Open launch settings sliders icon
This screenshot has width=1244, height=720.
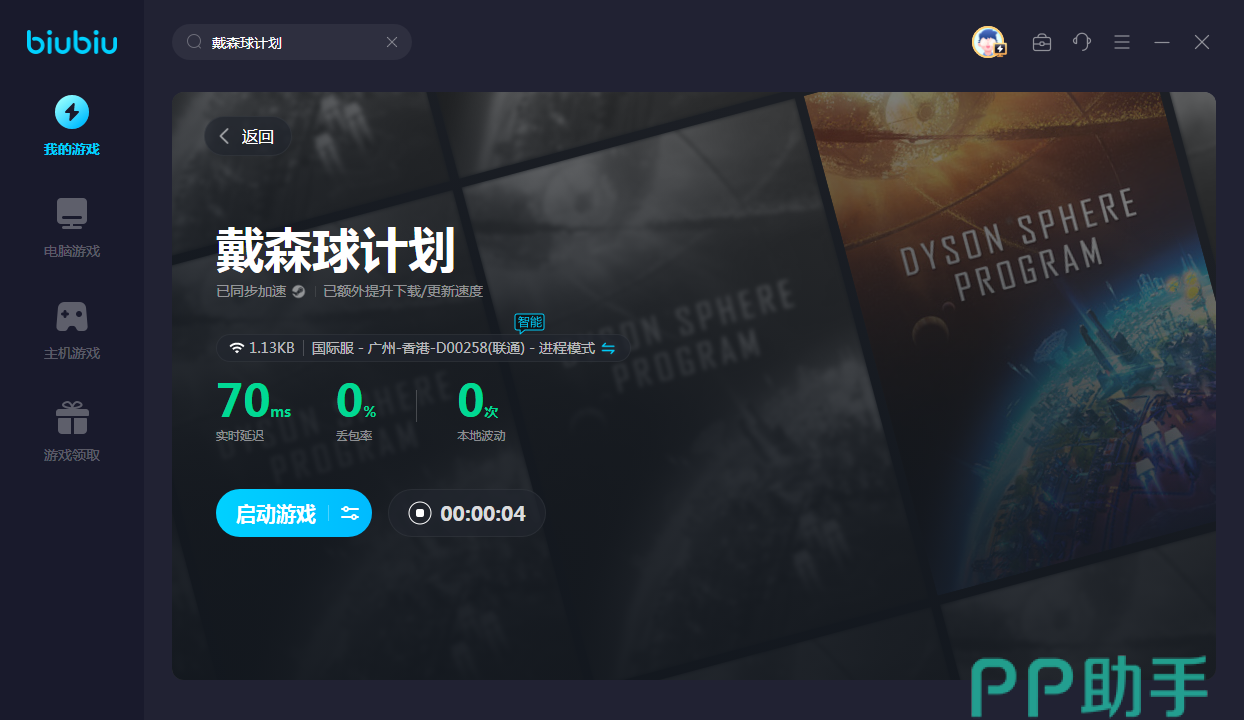(x=350, y=514)
